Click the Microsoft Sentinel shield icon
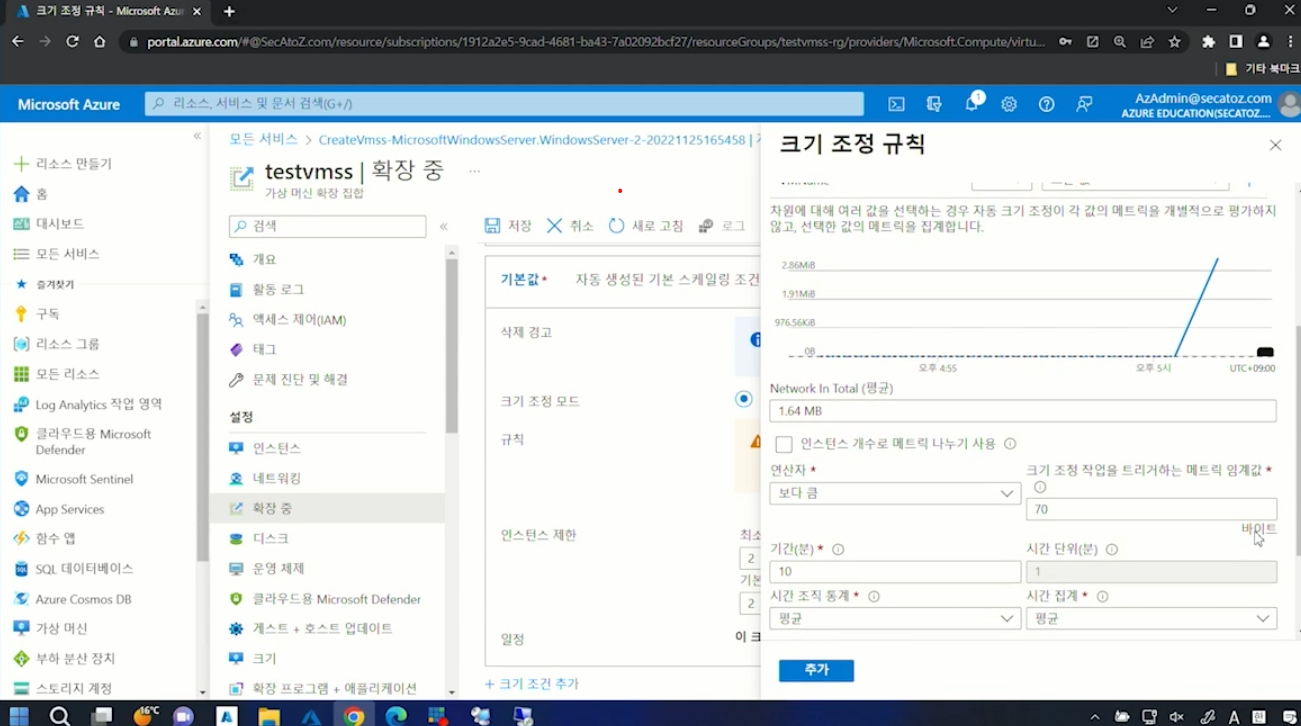Screen dimensions: 1301x726 pos(21,478)
